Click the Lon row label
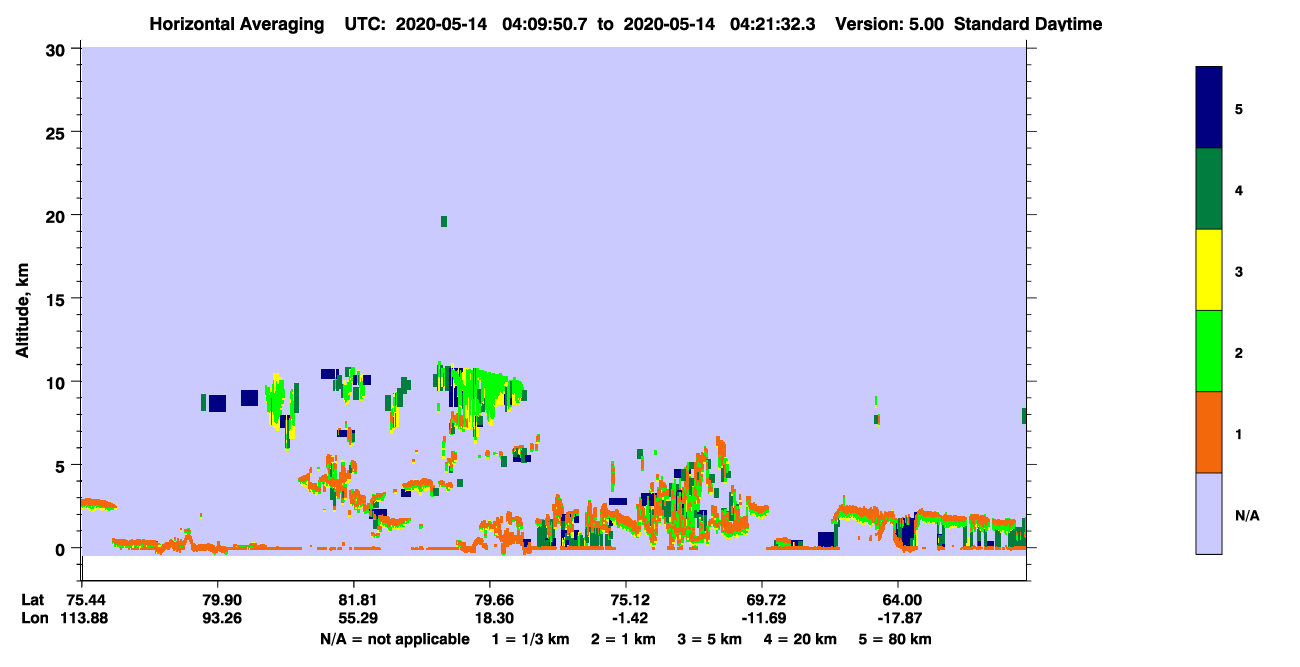Screen dimensions: 1300x667 [34, 618]
